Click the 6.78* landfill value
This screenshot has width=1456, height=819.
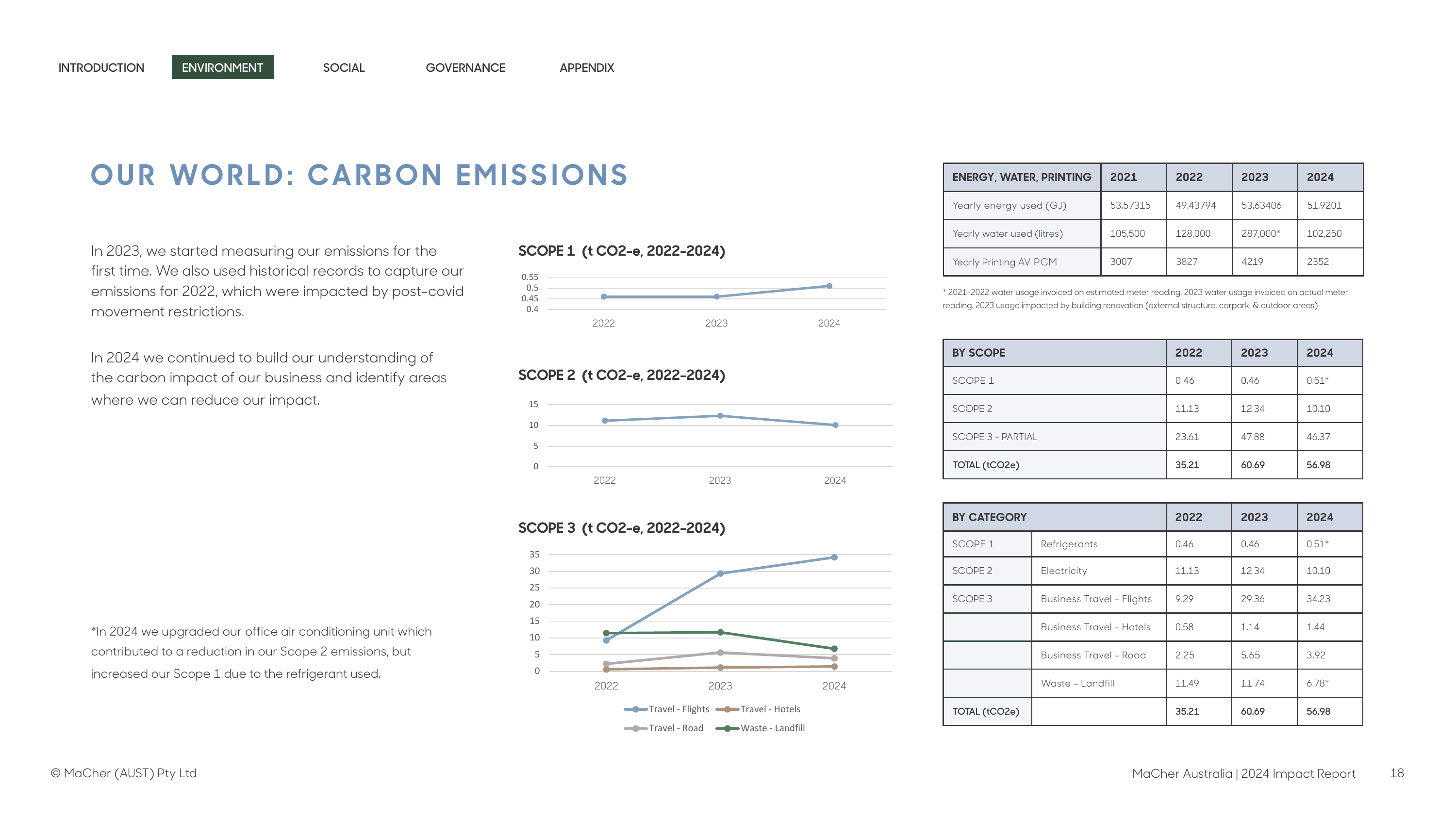(x=1329, y=683)
